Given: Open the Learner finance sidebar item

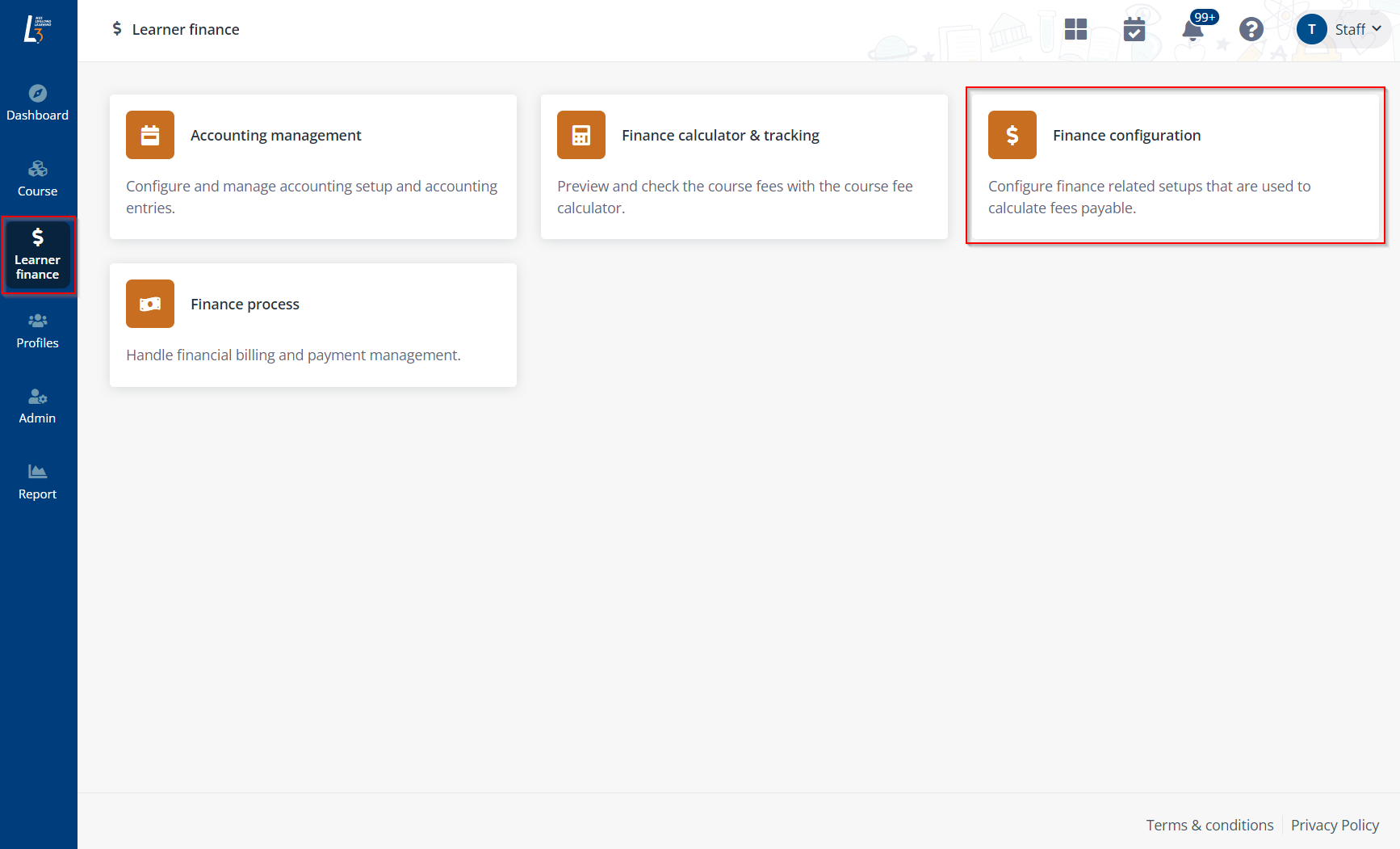Looking at the screenshot, I should (x=38, y=255).
